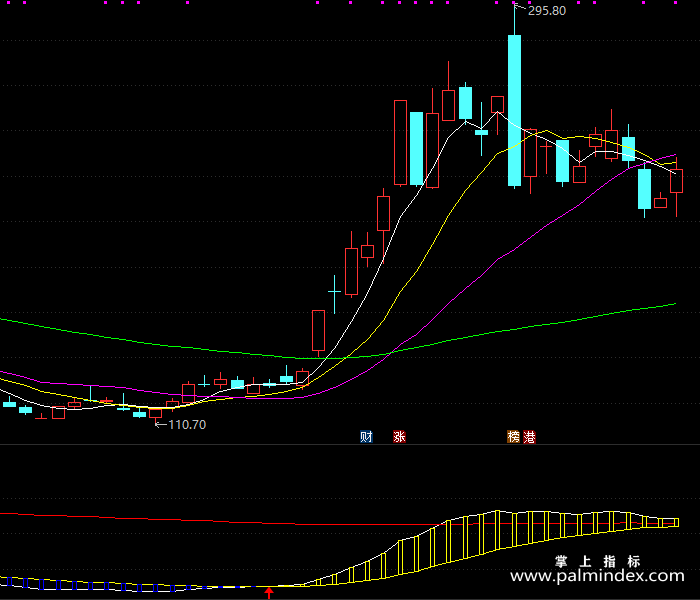Click the 港 info marker icon

click(x=529, y=436)
